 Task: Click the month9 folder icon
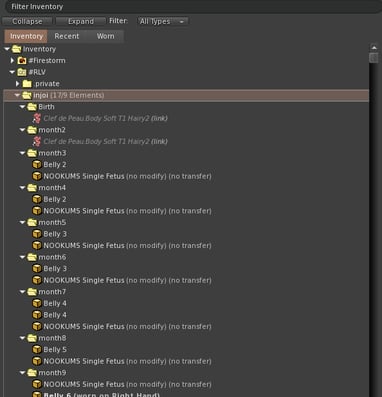[32, 373]
